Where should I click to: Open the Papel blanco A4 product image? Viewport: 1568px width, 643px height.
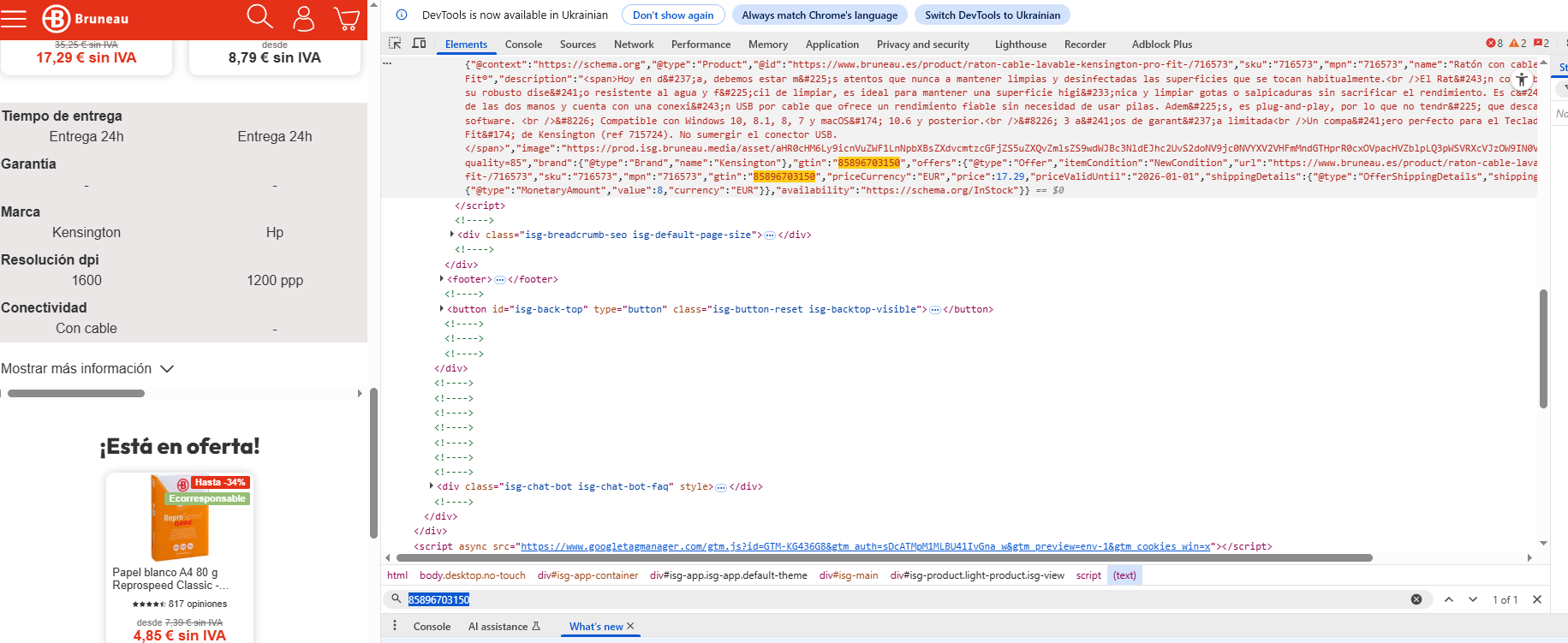pyautogui.click(x=179, y=518)
